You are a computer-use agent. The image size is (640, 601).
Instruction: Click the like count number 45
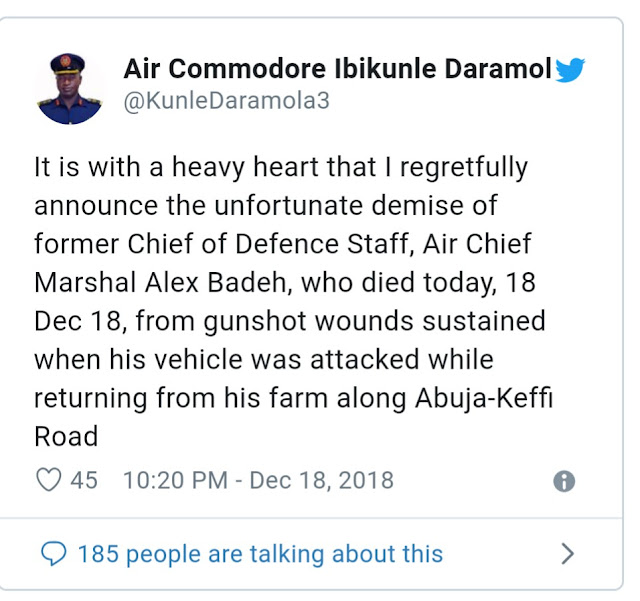pos(84,480)
